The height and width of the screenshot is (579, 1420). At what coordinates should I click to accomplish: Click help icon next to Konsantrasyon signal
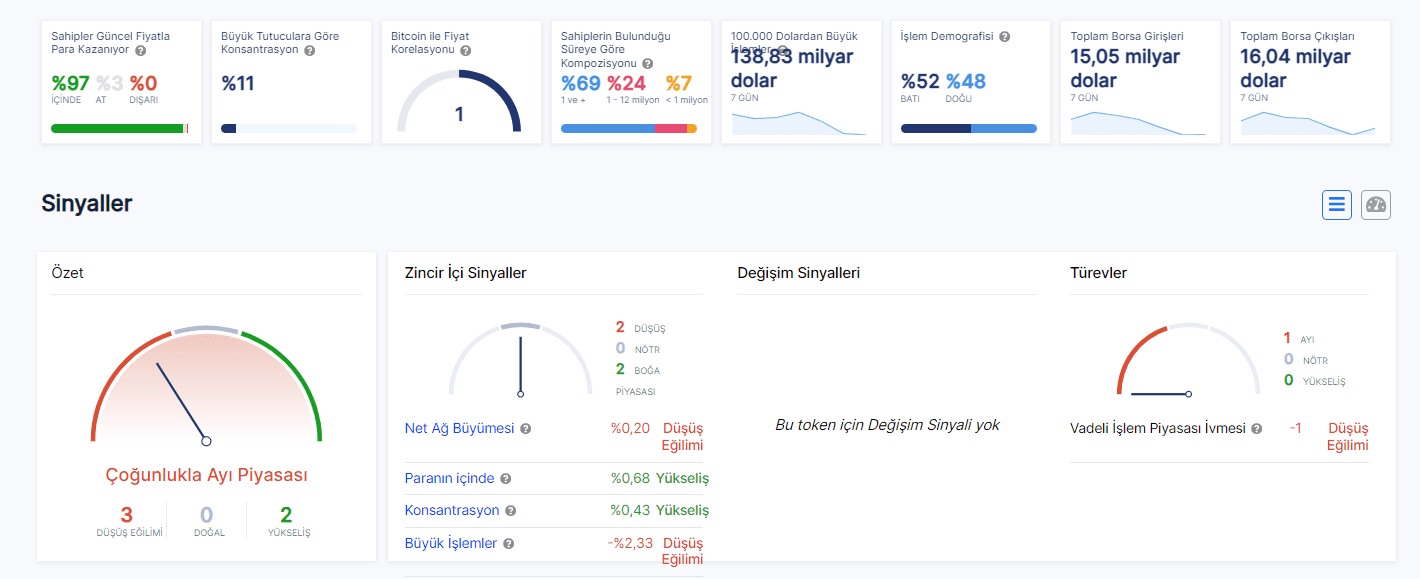click(x=510, y=511)
